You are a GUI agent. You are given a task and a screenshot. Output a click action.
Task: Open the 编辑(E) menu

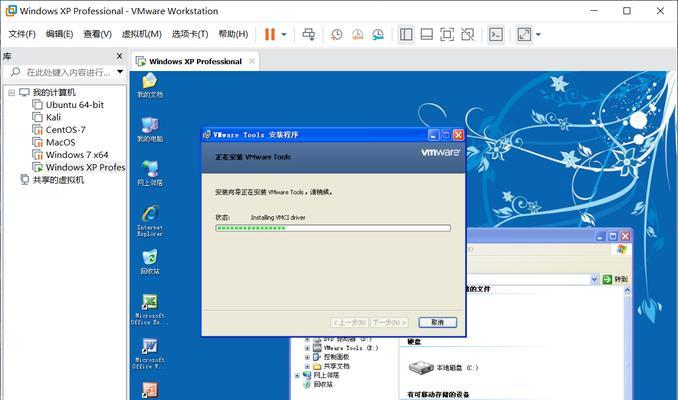(x=59, y=34)
